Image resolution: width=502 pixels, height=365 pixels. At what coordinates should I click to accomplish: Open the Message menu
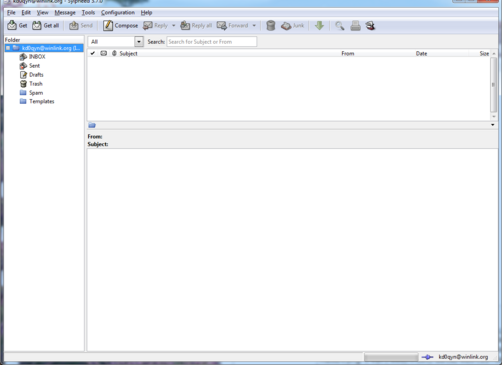pos(65,13)
